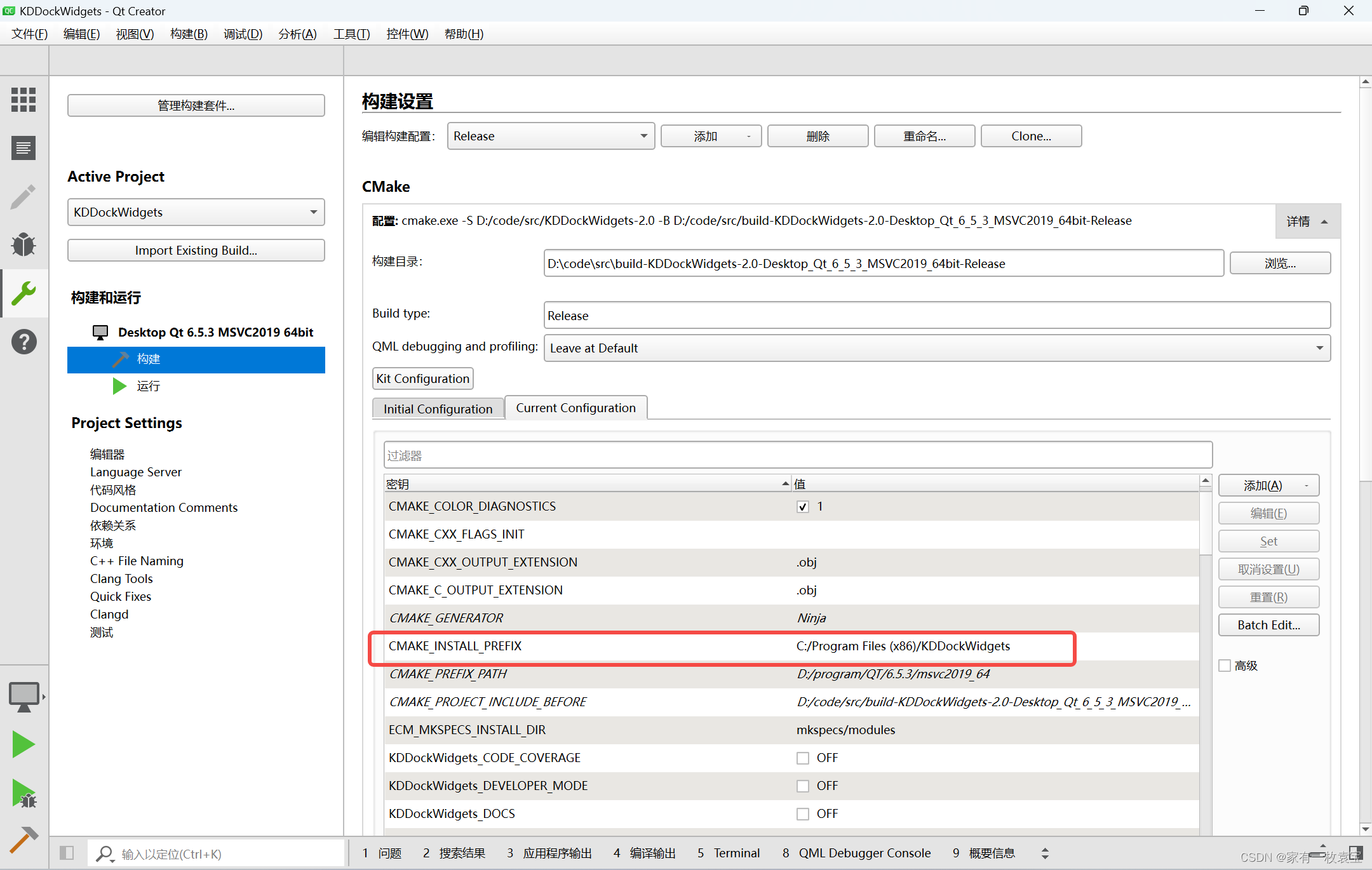1372x870 pixels.
Task: Switch to Current Configuration tab
Action: coord(575,408)
